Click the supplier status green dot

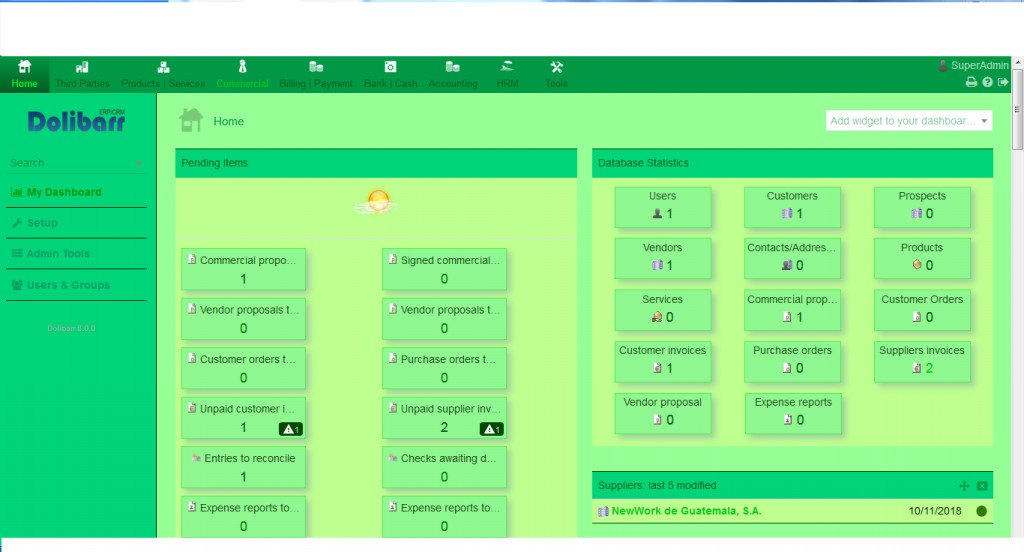(982, 511)
